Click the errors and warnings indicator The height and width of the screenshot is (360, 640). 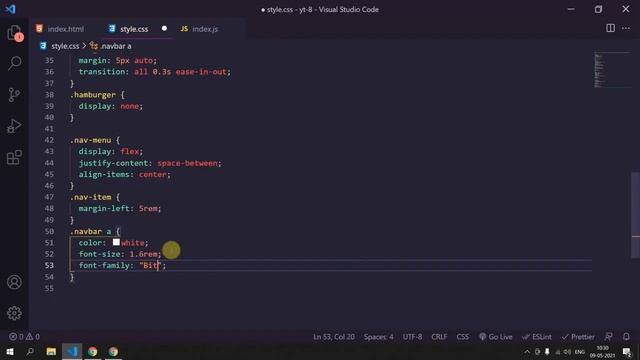coord(24,337)
